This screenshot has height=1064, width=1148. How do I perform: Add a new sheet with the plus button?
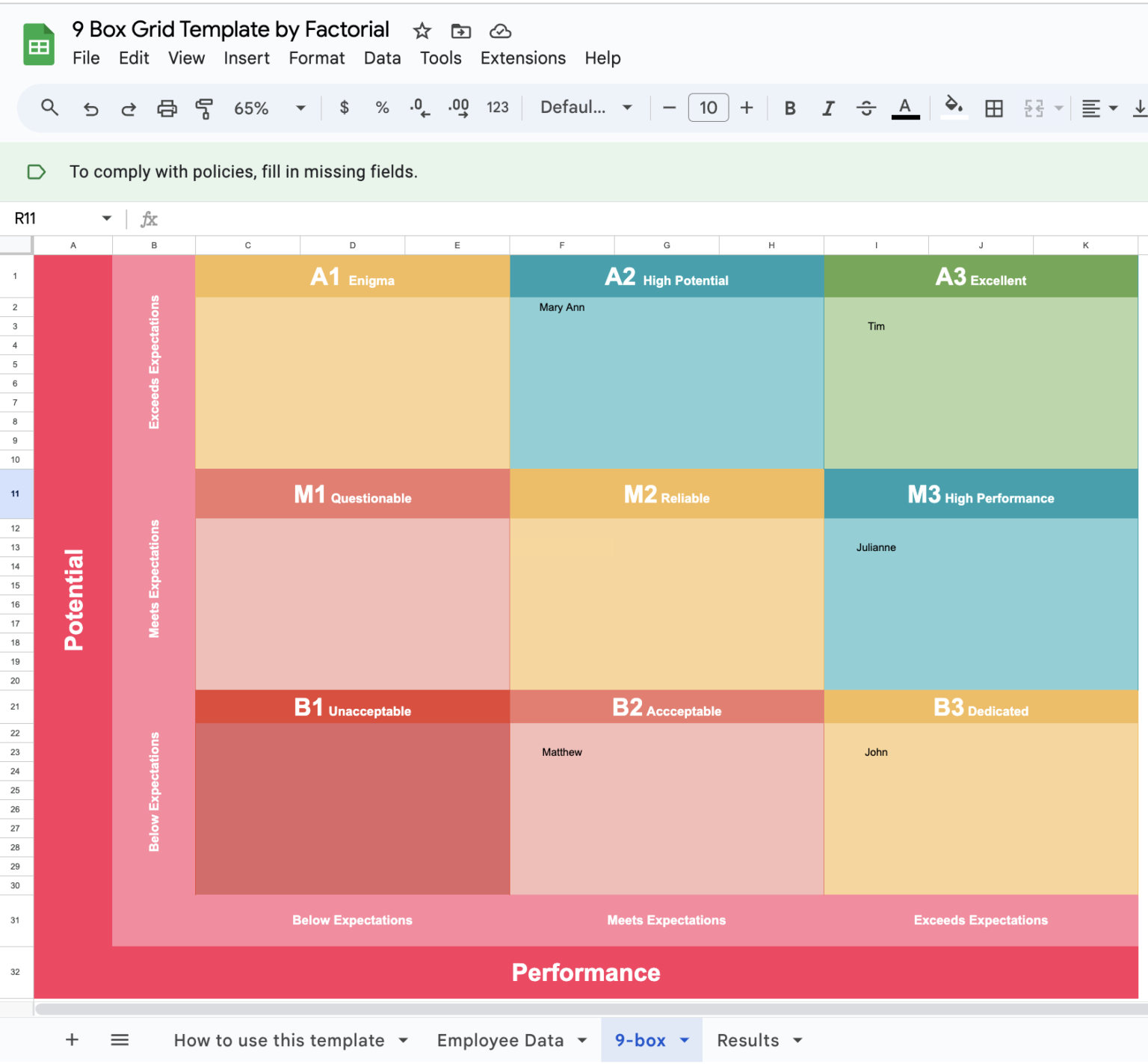72,1039
